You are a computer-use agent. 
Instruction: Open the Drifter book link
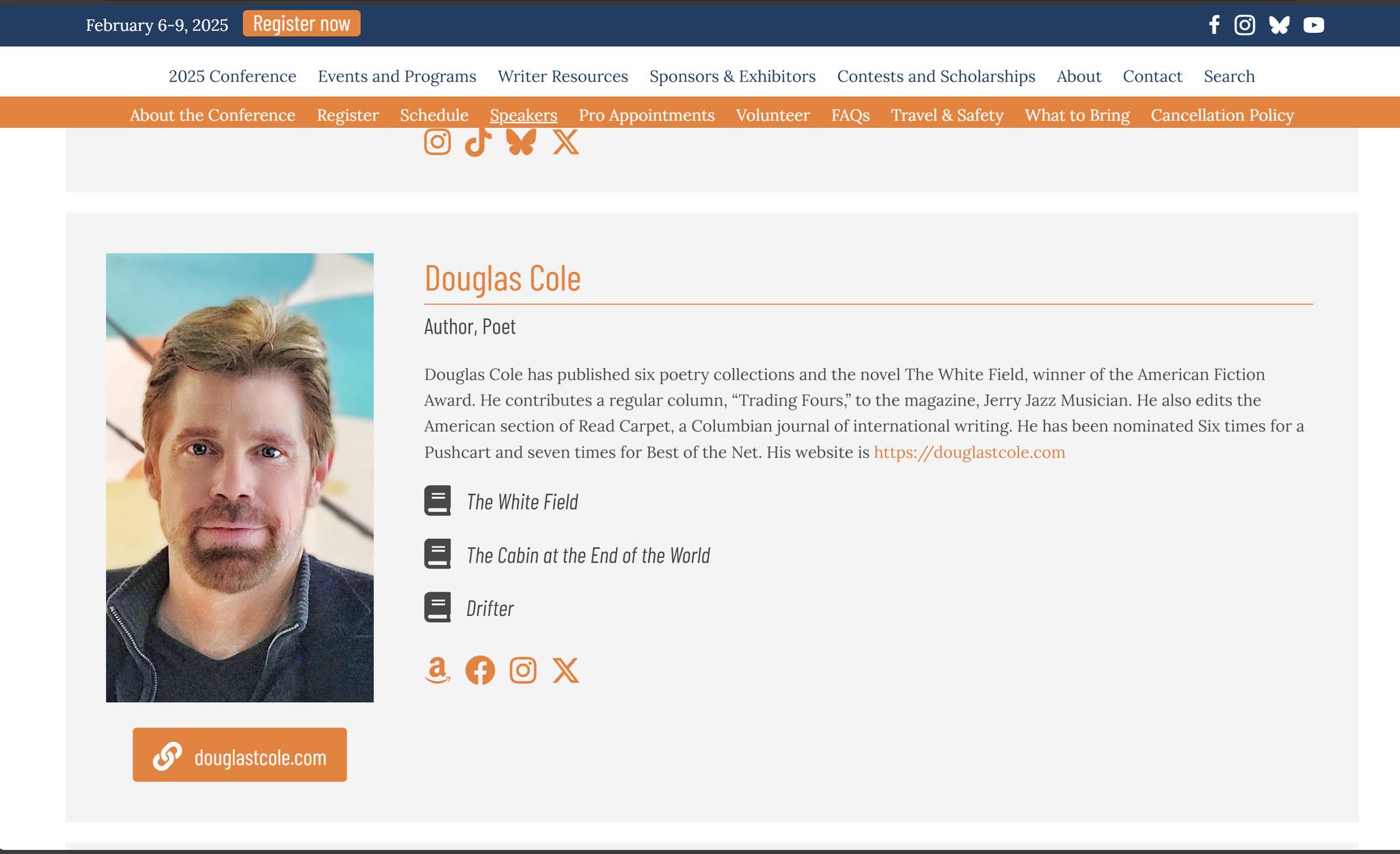(489, 609)
